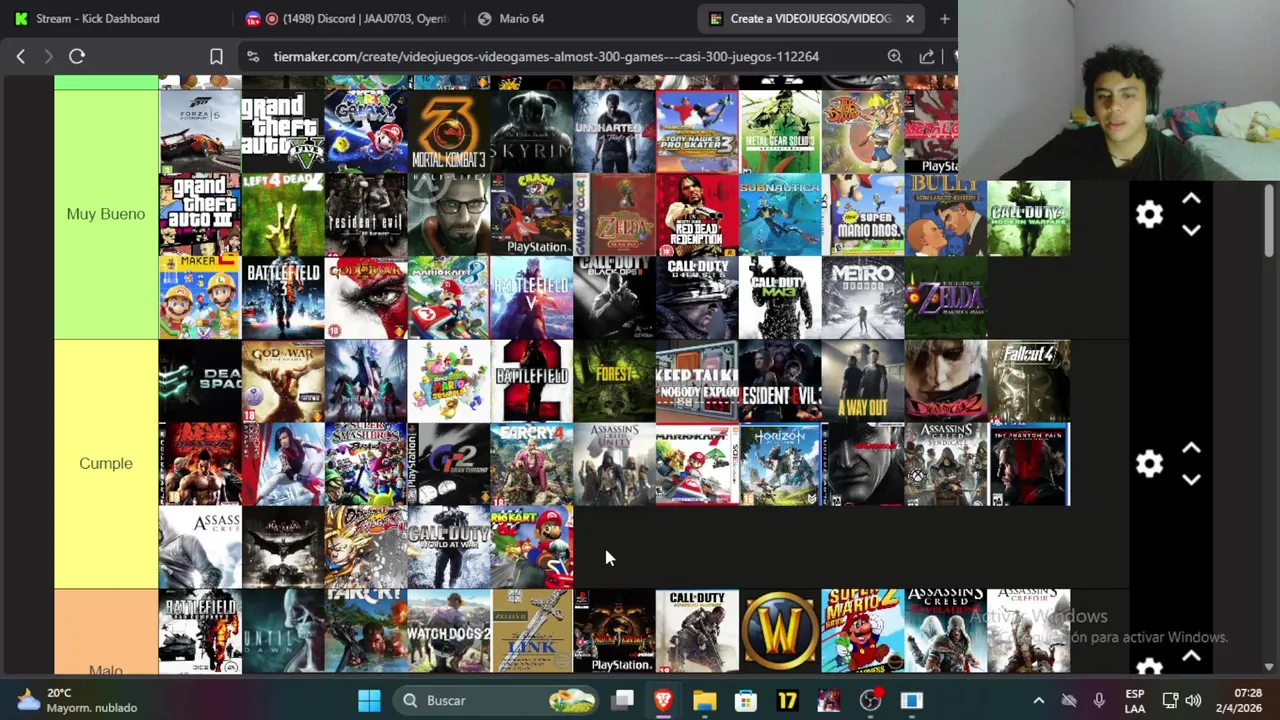The height and width of the screenshot is (720, 1280).
Task: Select the Metro game cover
Action: (x=863, y=298)
